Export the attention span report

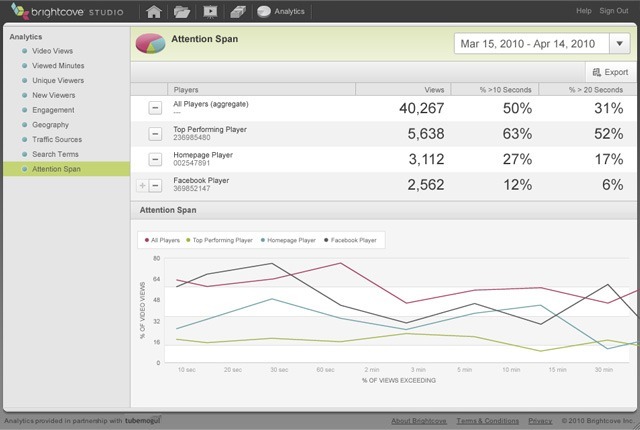611,72
